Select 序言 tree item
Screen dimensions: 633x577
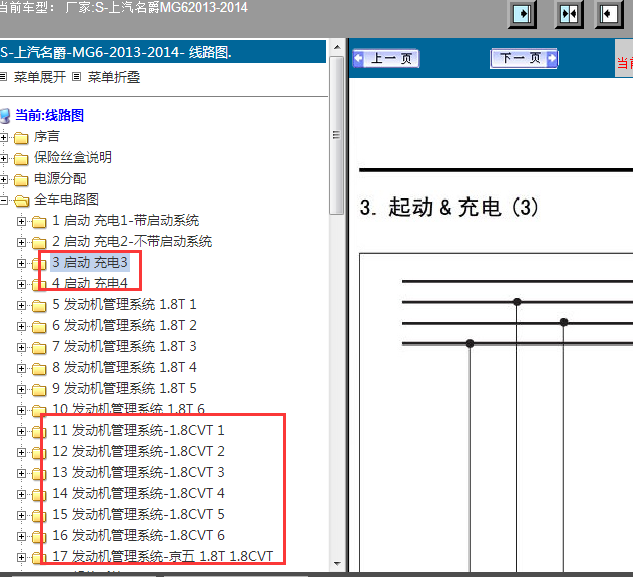pos(47,136)
